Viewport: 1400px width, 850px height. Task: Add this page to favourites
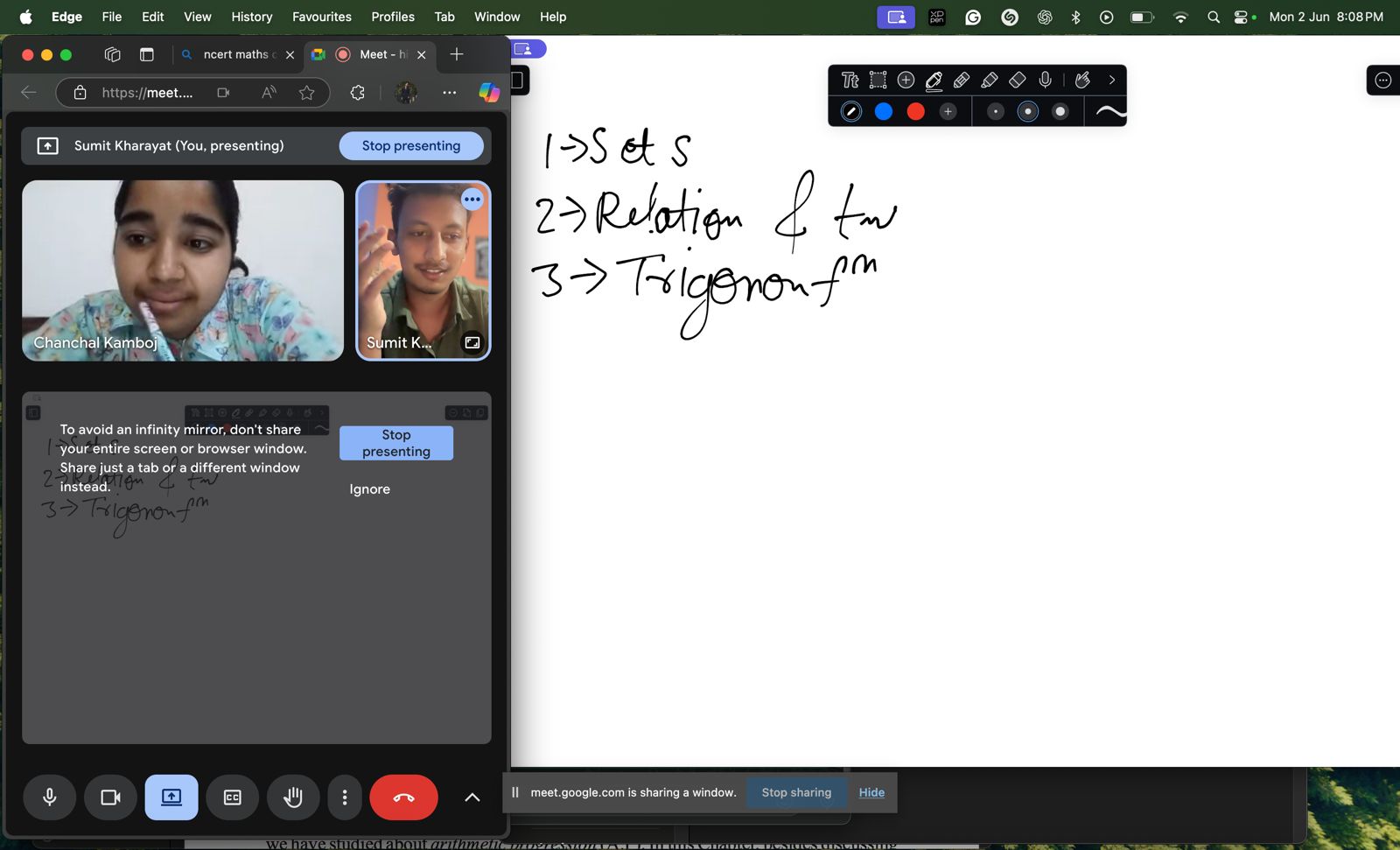click(x=307, y=93)
